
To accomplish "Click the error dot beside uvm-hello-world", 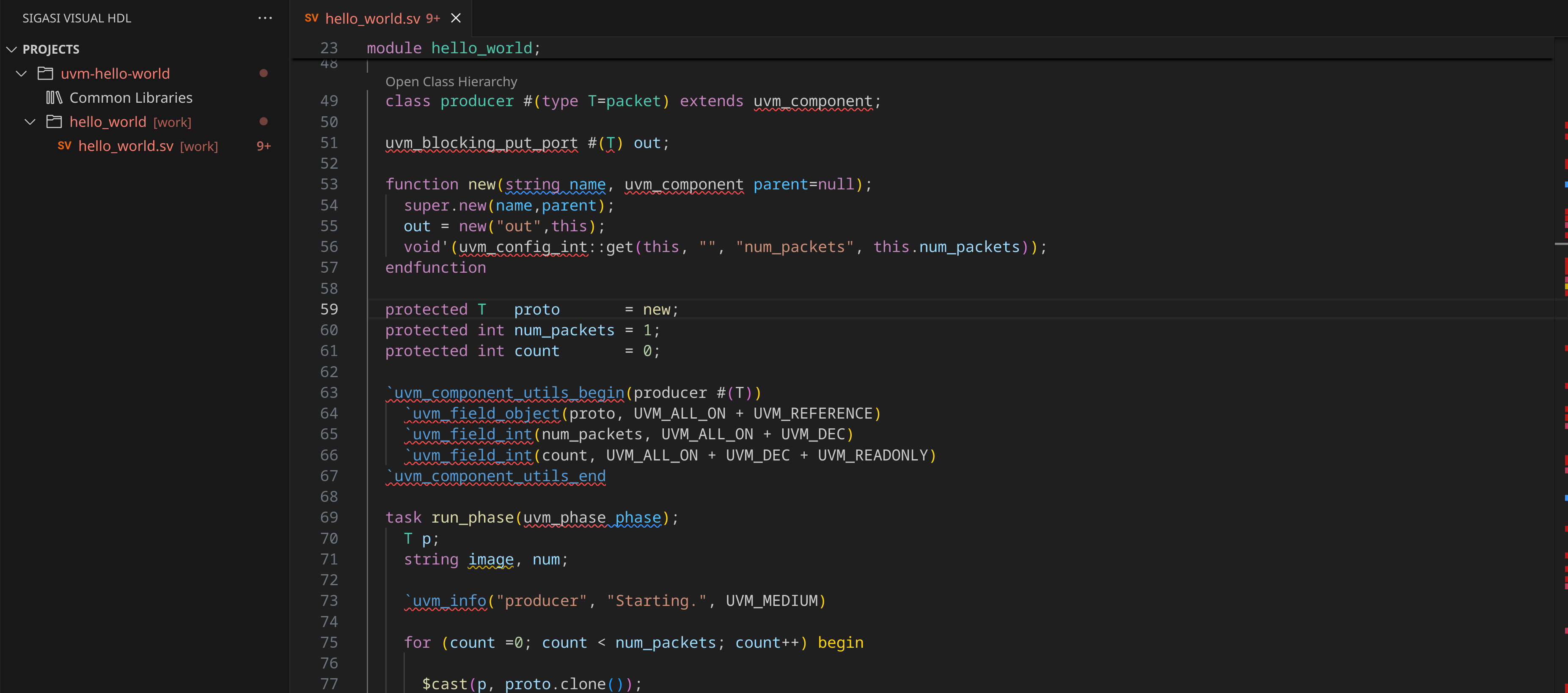I will coord(264,74).
